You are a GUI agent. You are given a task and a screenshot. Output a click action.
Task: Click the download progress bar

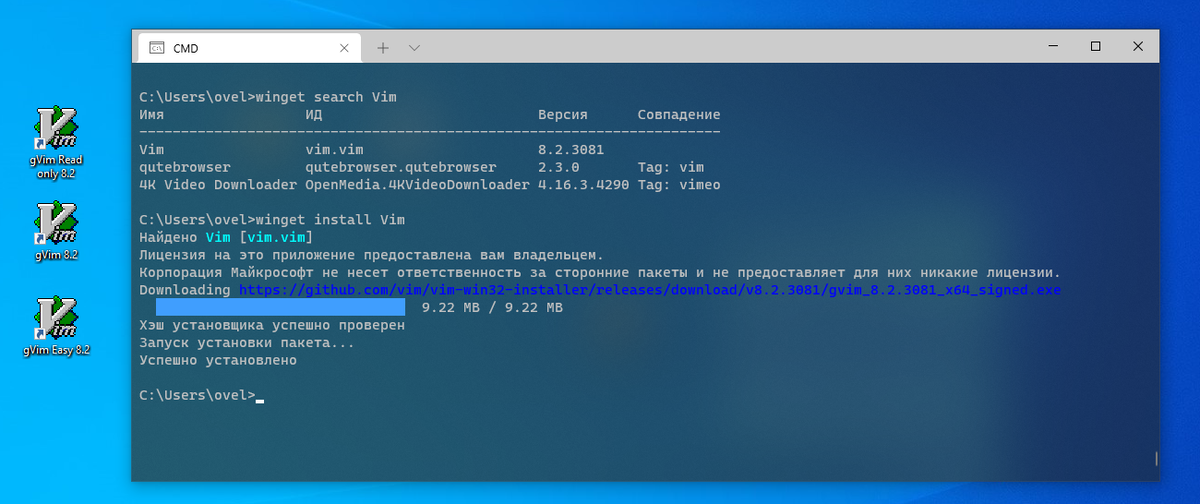280,307
